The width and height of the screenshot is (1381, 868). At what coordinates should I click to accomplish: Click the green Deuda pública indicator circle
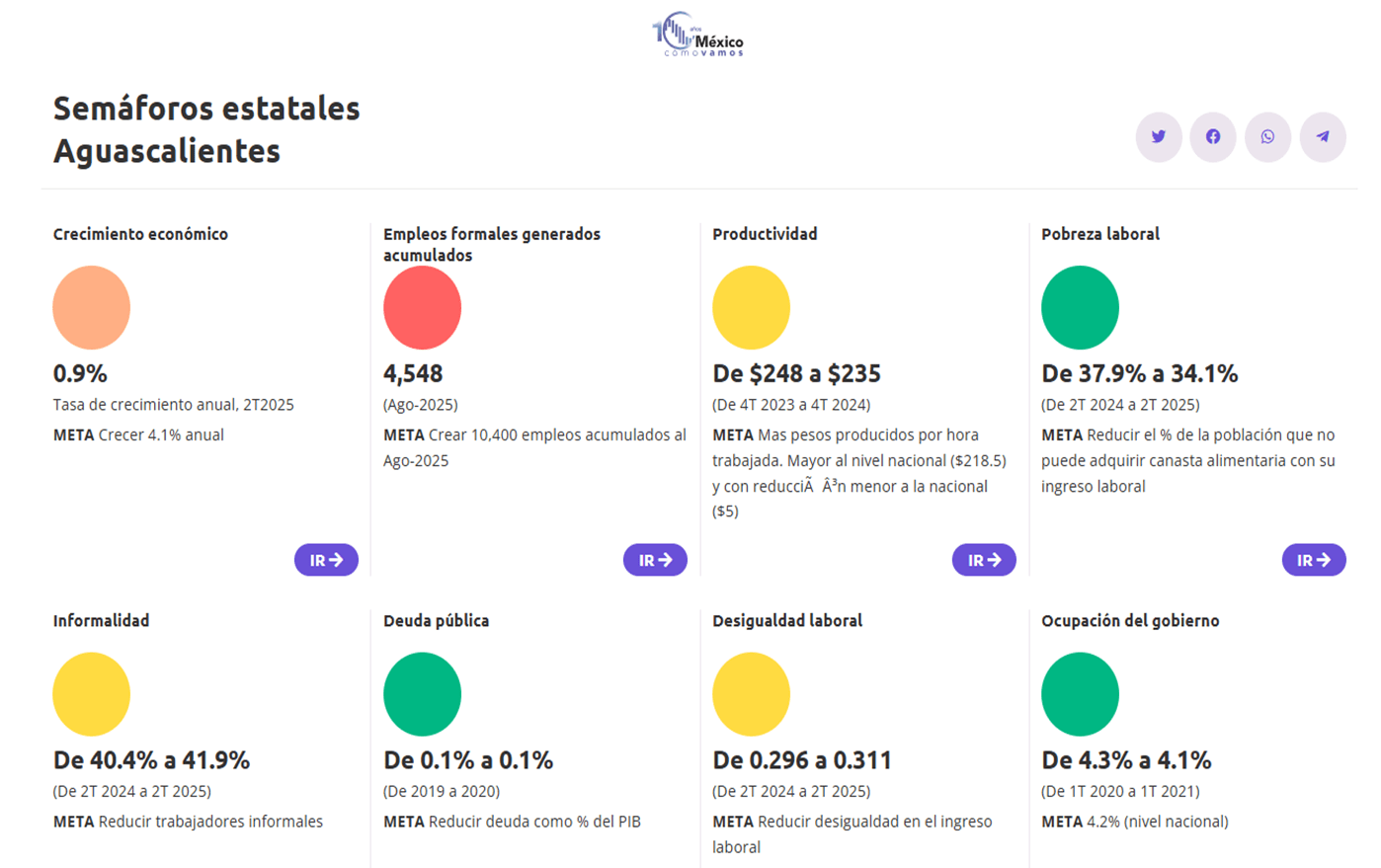pos(422,694)
